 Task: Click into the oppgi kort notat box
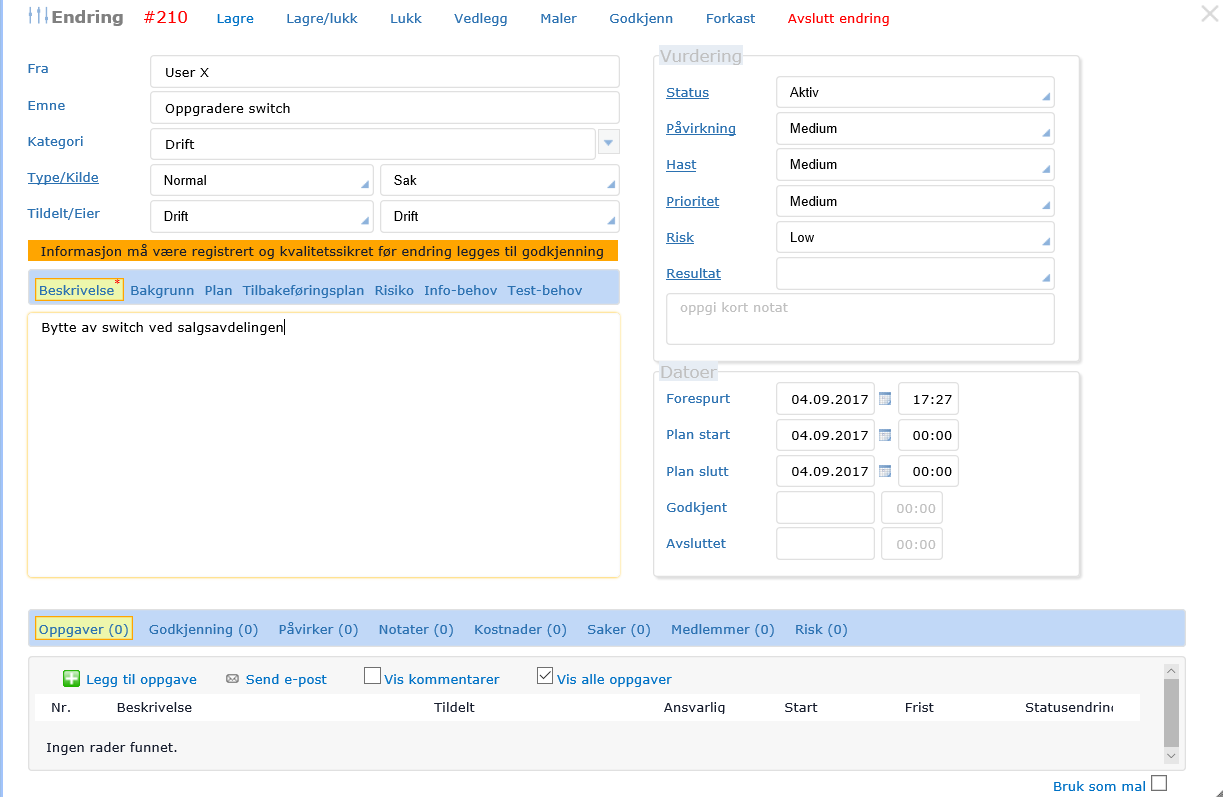point(860,318)
